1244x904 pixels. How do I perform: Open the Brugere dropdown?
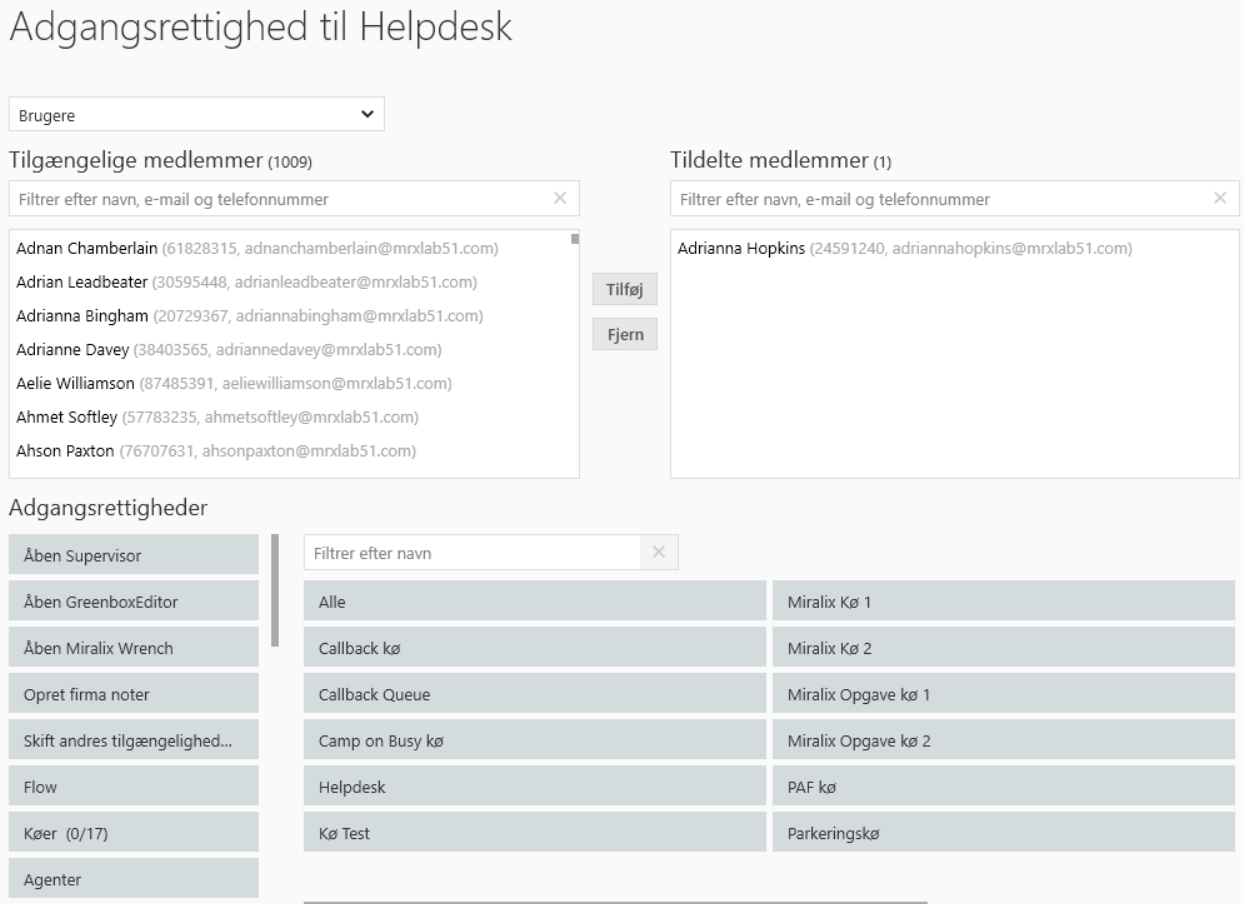coord(196,114)
